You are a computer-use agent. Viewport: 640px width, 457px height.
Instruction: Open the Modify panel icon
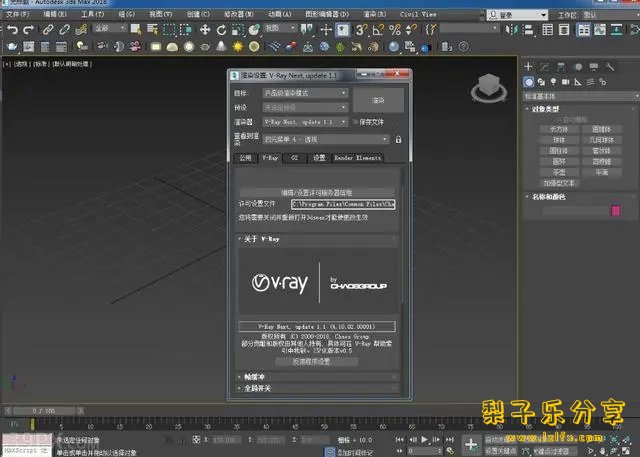pyautogui.click(x=544, y=67)
